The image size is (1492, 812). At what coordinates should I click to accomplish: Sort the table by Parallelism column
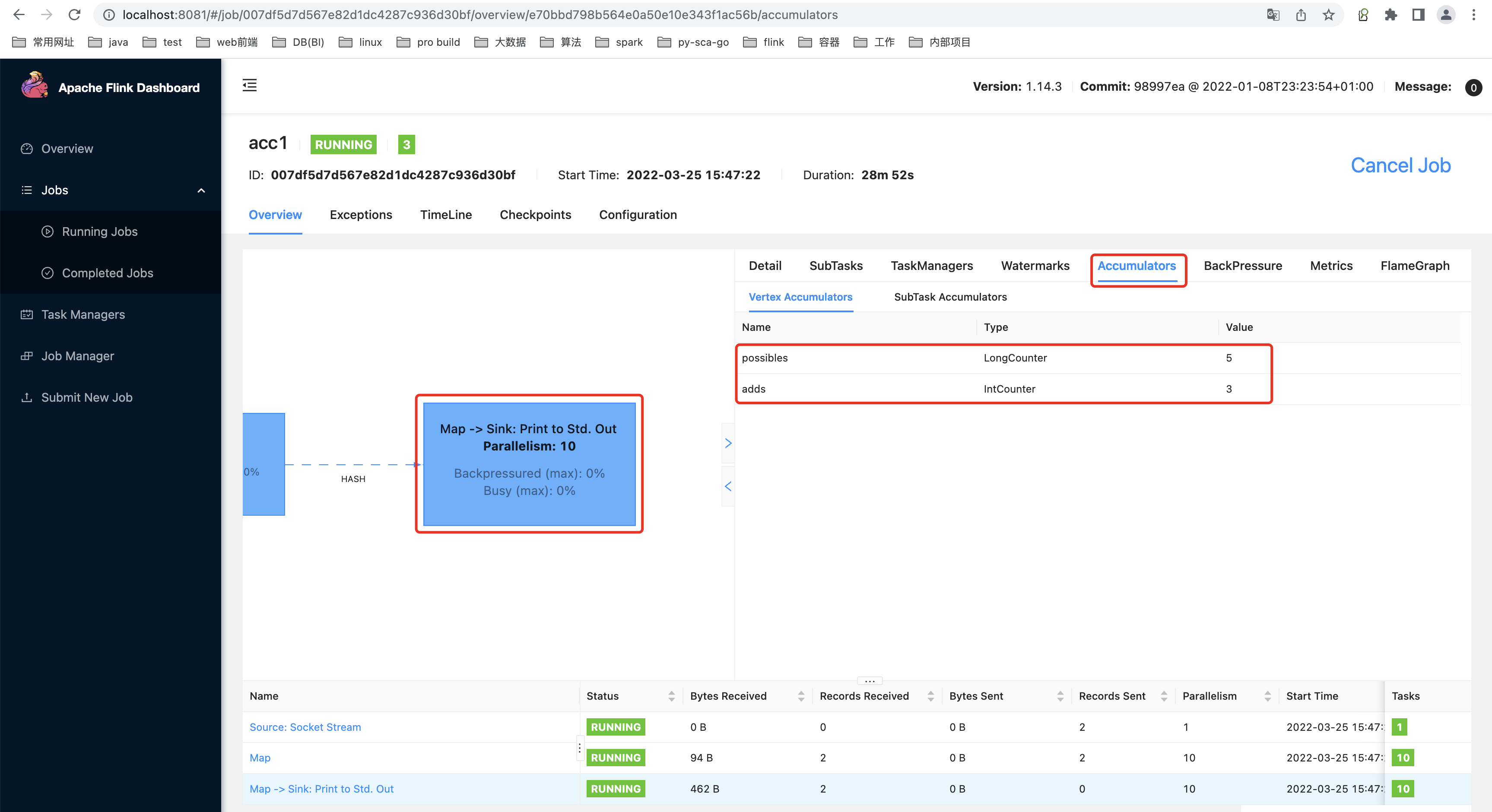pyautogui.click(x=1267, y=696)
